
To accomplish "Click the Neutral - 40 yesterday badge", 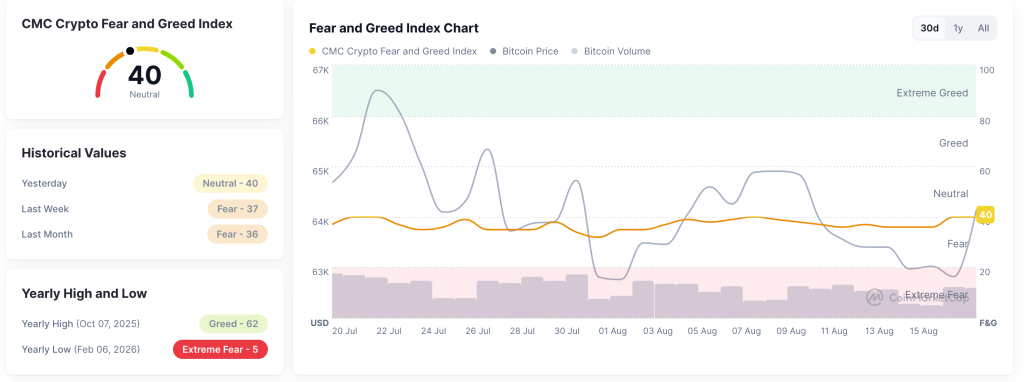I will click(x=231, y=183).
